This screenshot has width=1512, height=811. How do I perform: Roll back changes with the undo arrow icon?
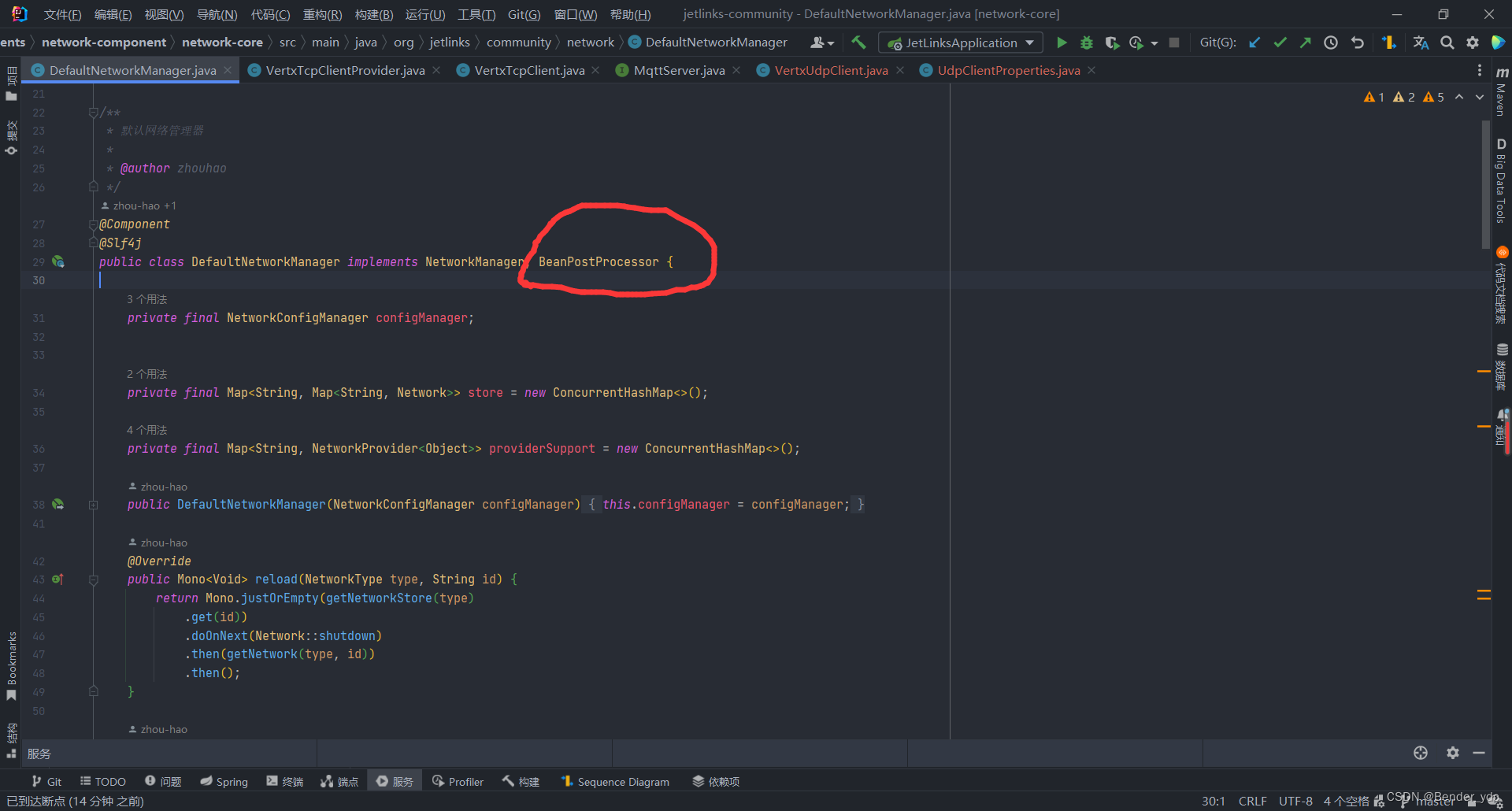coord(1357,43)
